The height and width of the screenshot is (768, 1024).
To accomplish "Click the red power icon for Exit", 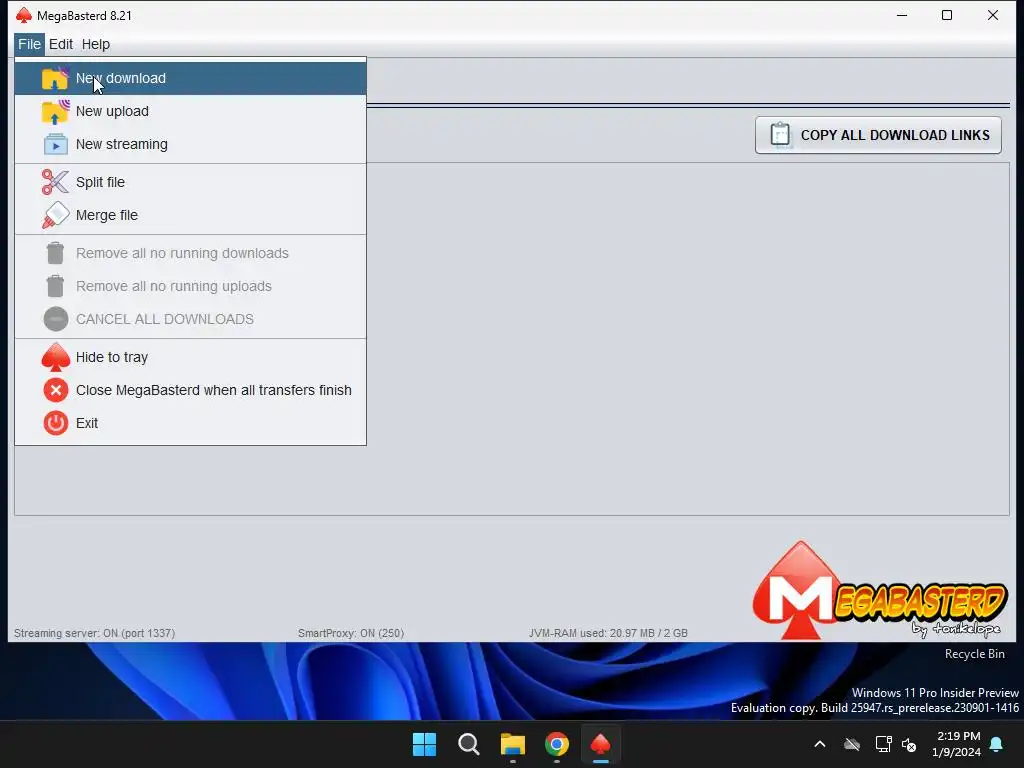I will click(x=56, y=423).
